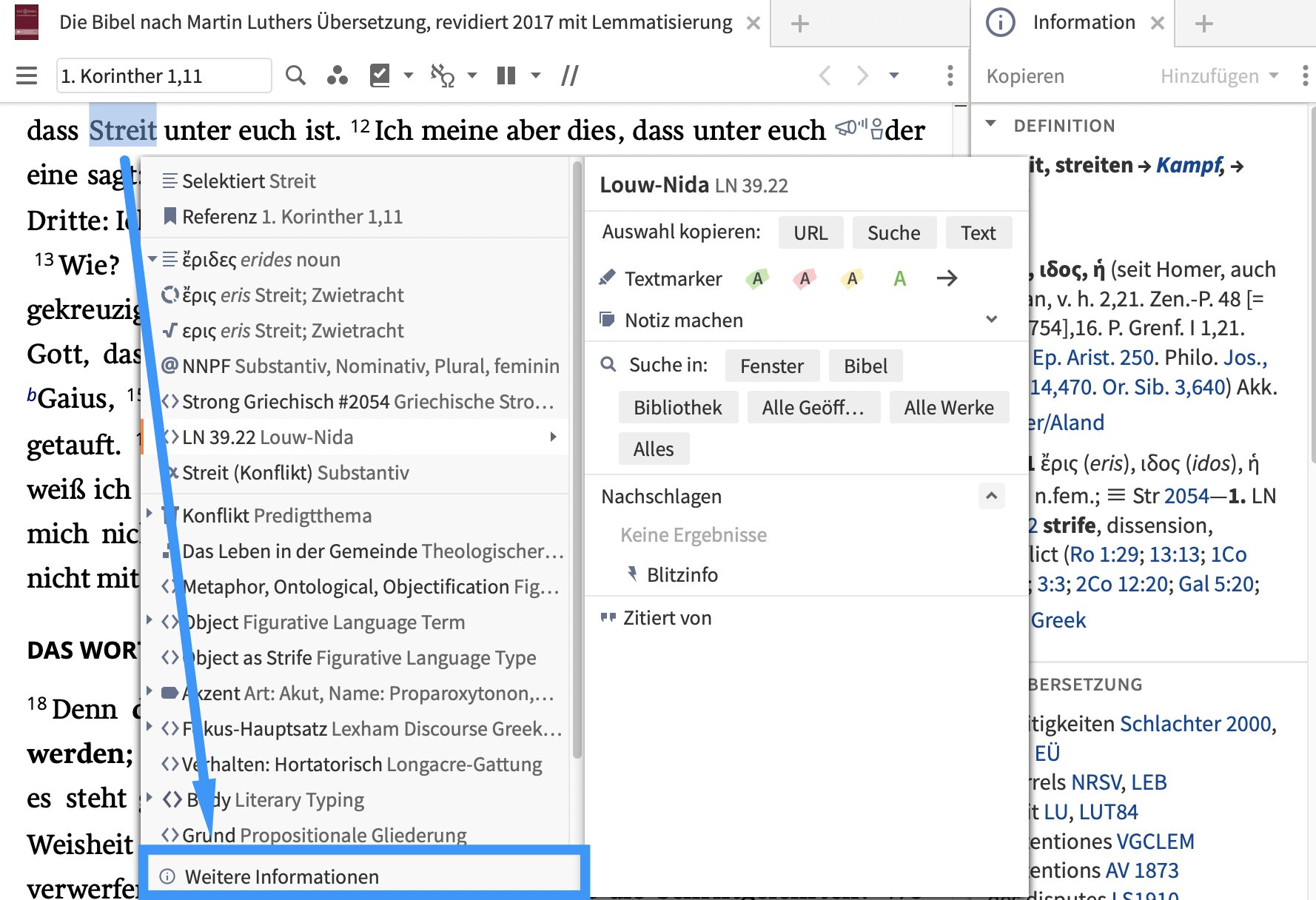1316x900 pixels.
Task: Apply the red highlighter swatch
Action: click(x=805, y=278)
